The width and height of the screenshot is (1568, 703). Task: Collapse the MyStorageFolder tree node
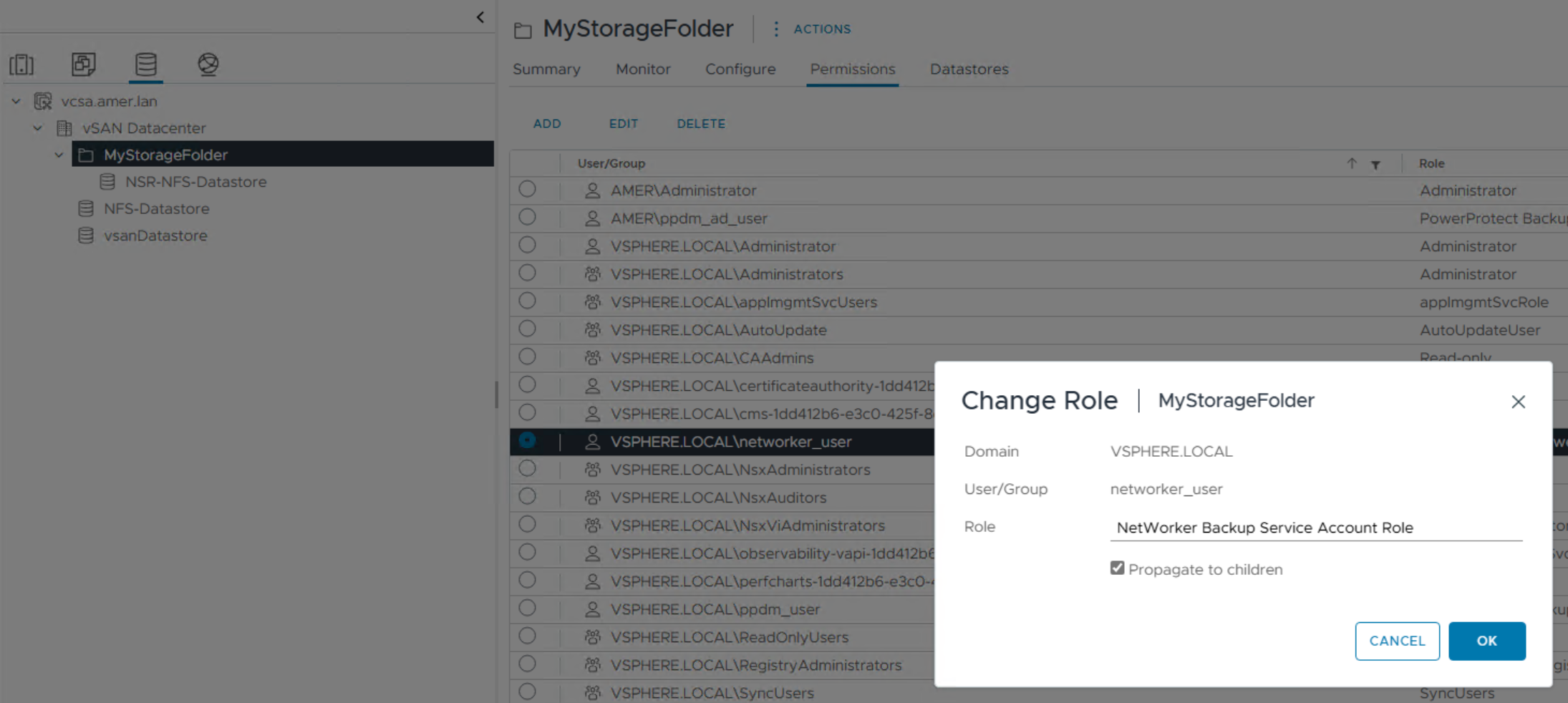click(59, 155)
